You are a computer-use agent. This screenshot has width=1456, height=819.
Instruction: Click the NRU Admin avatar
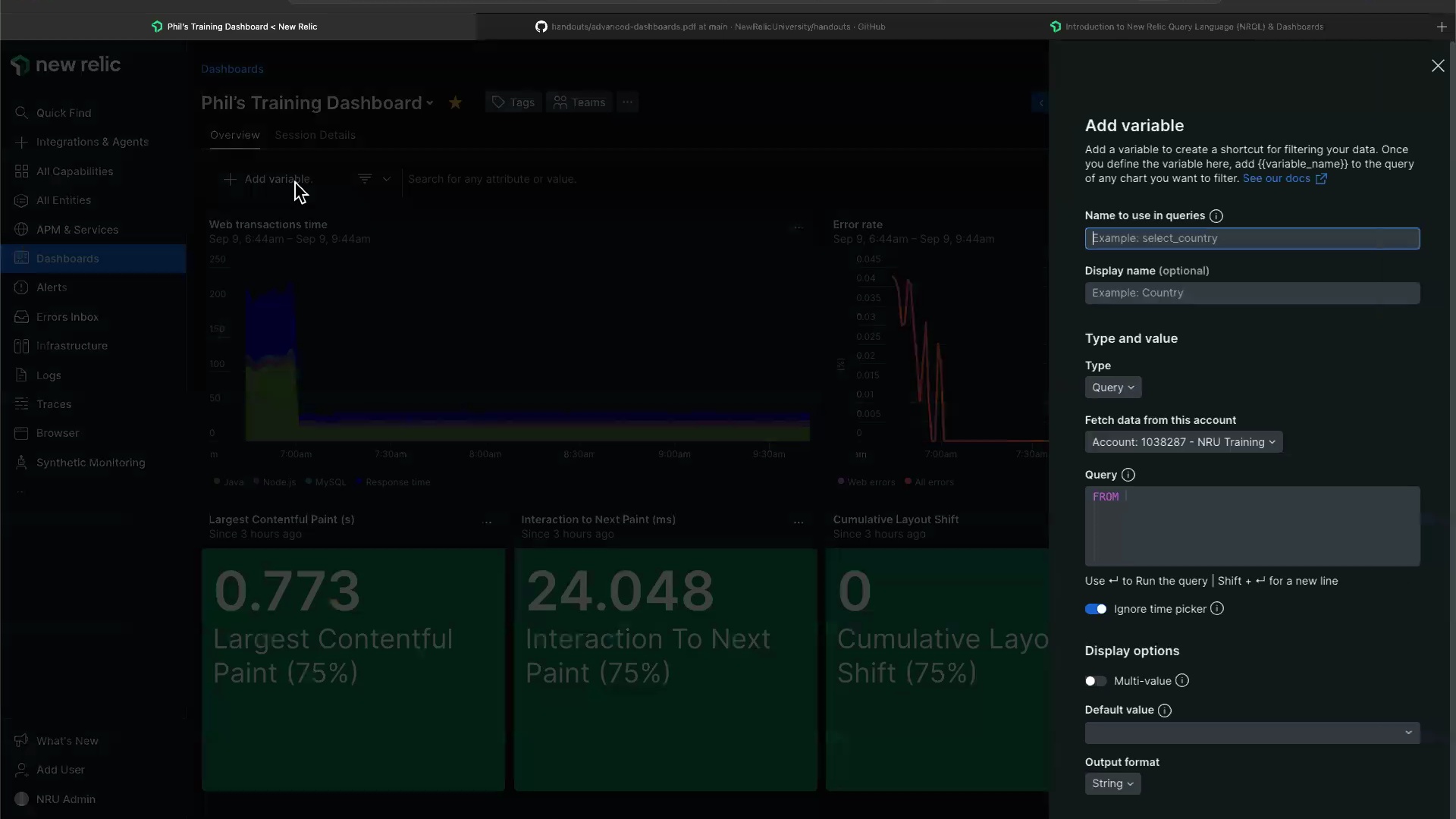[x=21, y=799]
